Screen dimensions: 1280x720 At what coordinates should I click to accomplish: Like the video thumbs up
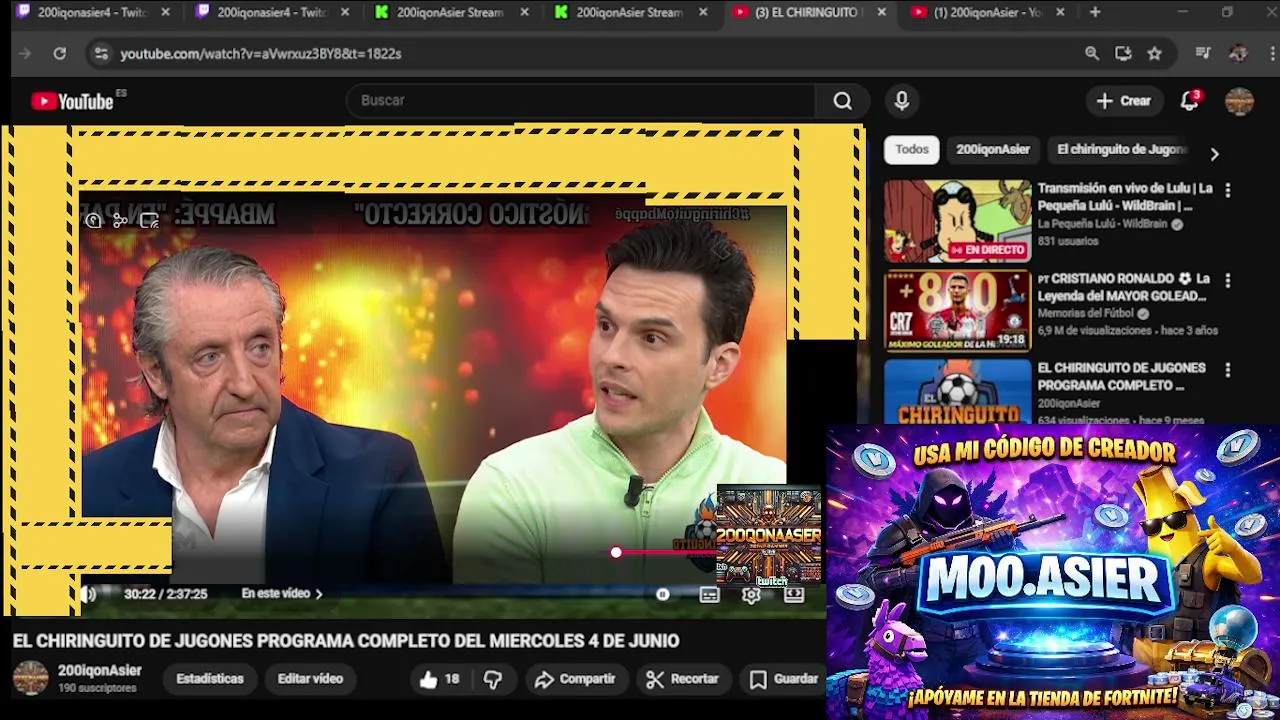click(439, 679)
